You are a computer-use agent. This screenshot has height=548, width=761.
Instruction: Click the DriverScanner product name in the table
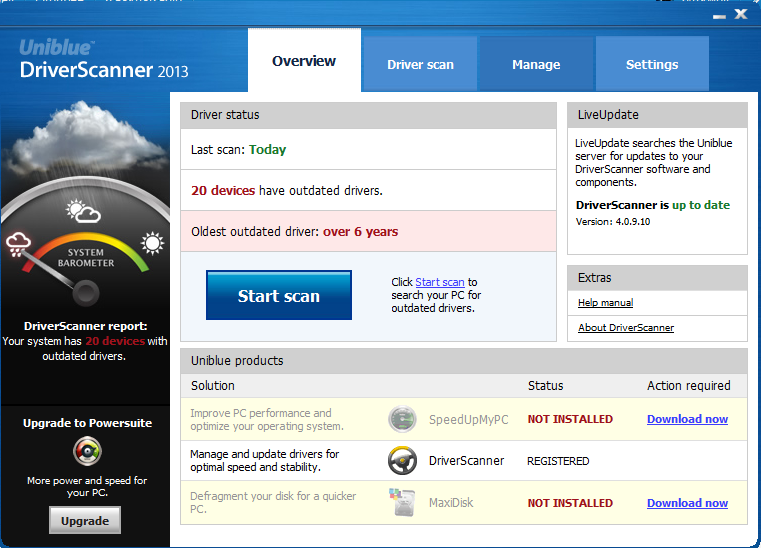(466, 461)
